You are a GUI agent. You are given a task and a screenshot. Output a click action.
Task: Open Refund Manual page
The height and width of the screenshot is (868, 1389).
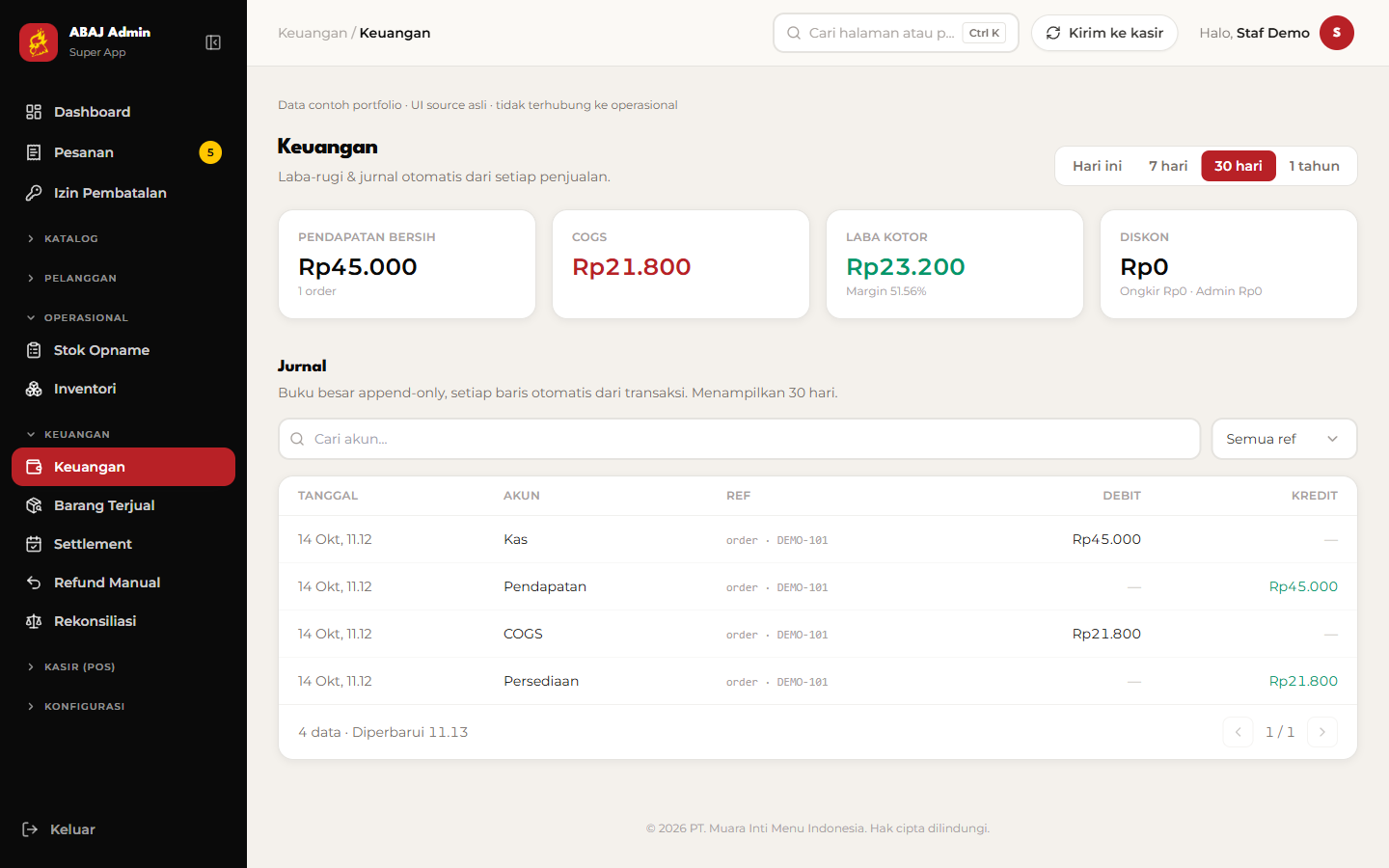(123, 583)
